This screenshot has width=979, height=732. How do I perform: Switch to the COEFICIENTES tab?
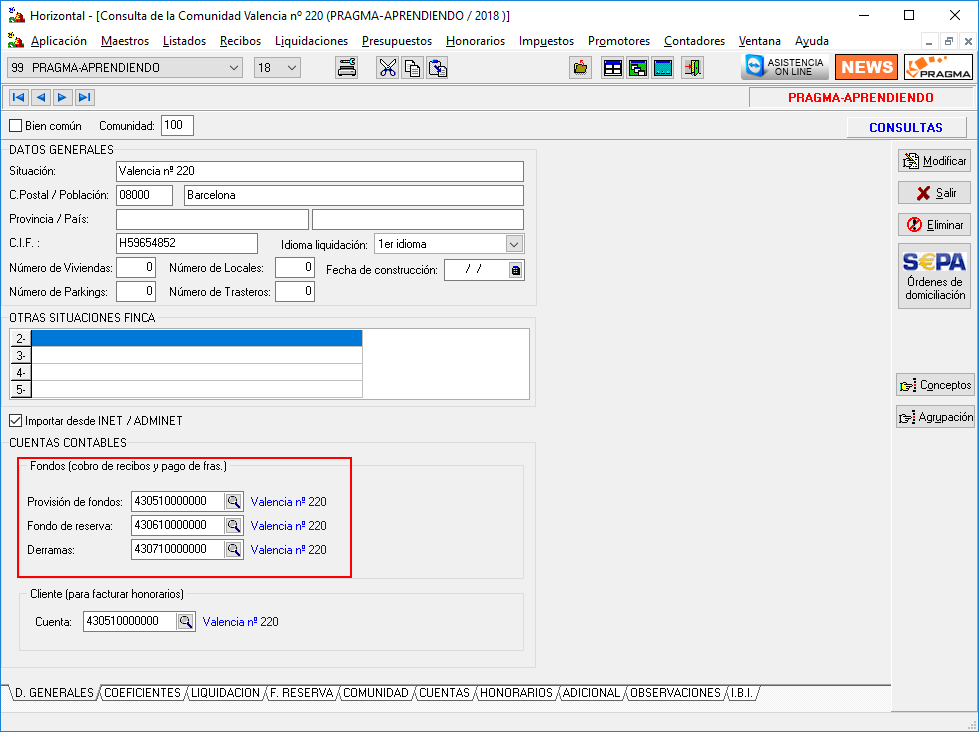pos(142,693)
